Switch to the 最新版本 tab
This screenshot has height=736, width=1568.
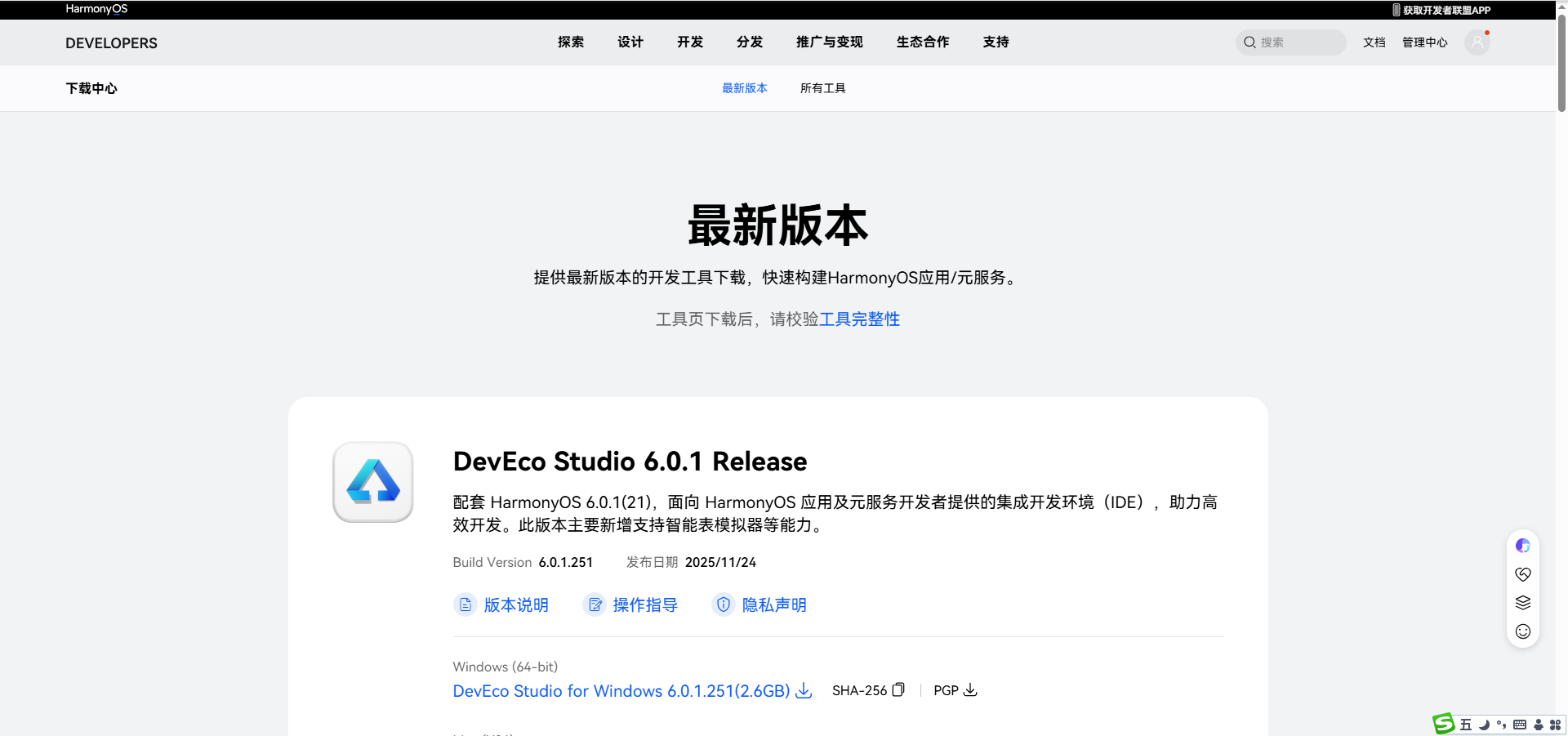pyautogui.click(x=745, y=88)
